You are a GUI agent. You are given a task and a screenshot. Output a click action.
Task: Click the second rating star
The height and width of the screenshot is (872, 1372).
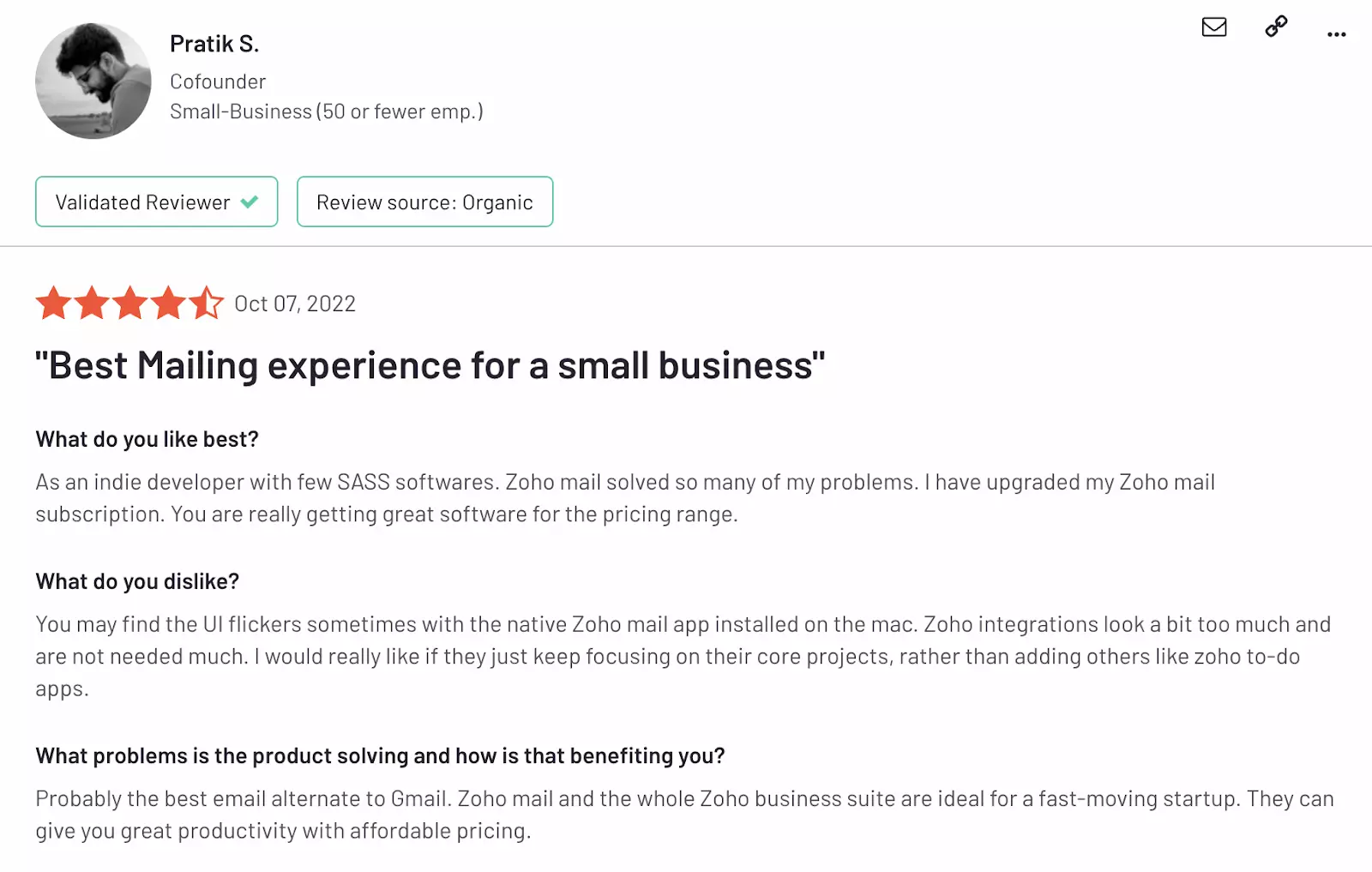click(x=92, y=304)
